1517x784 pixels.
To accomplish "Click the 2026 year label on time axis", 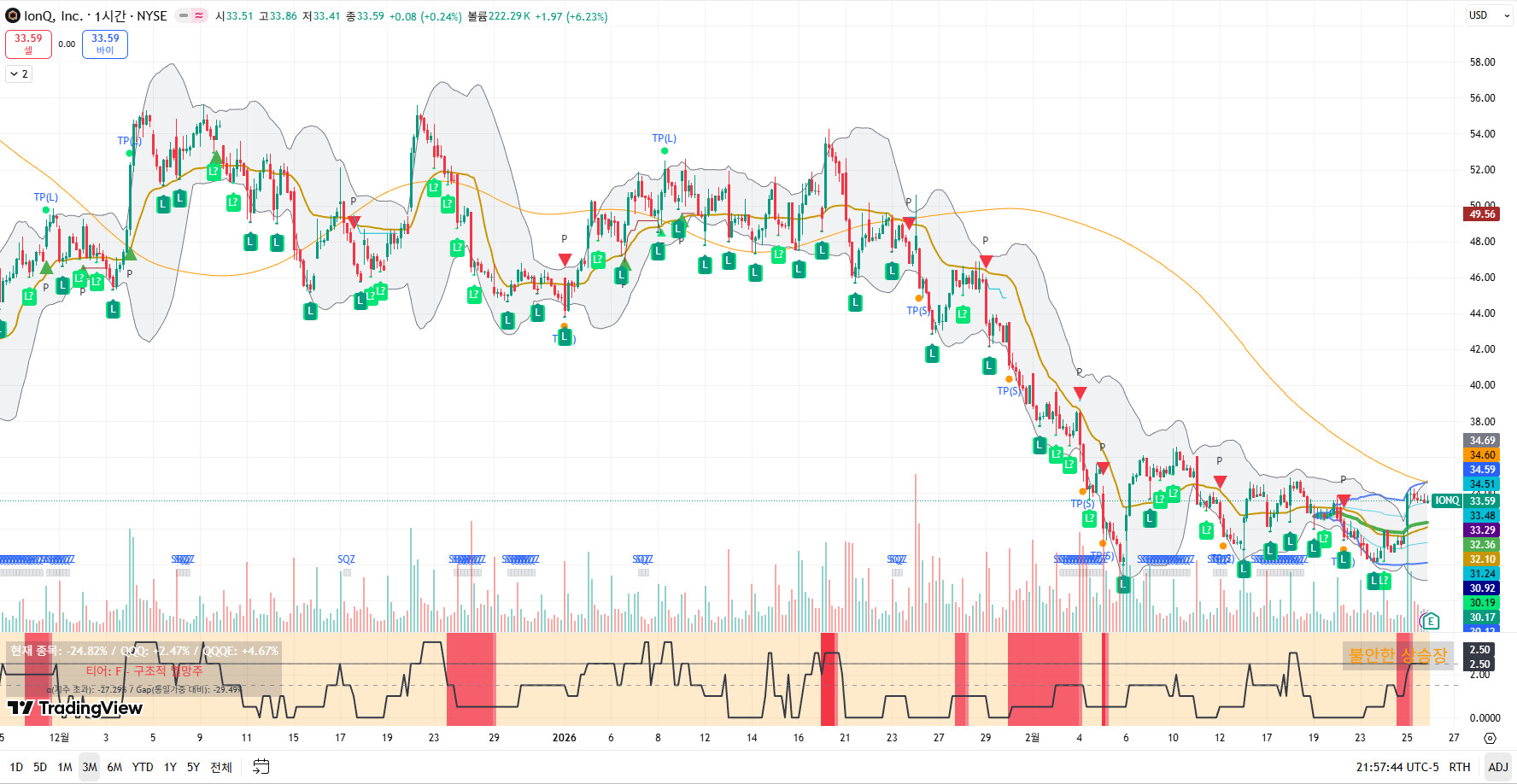I will [564, 738].
